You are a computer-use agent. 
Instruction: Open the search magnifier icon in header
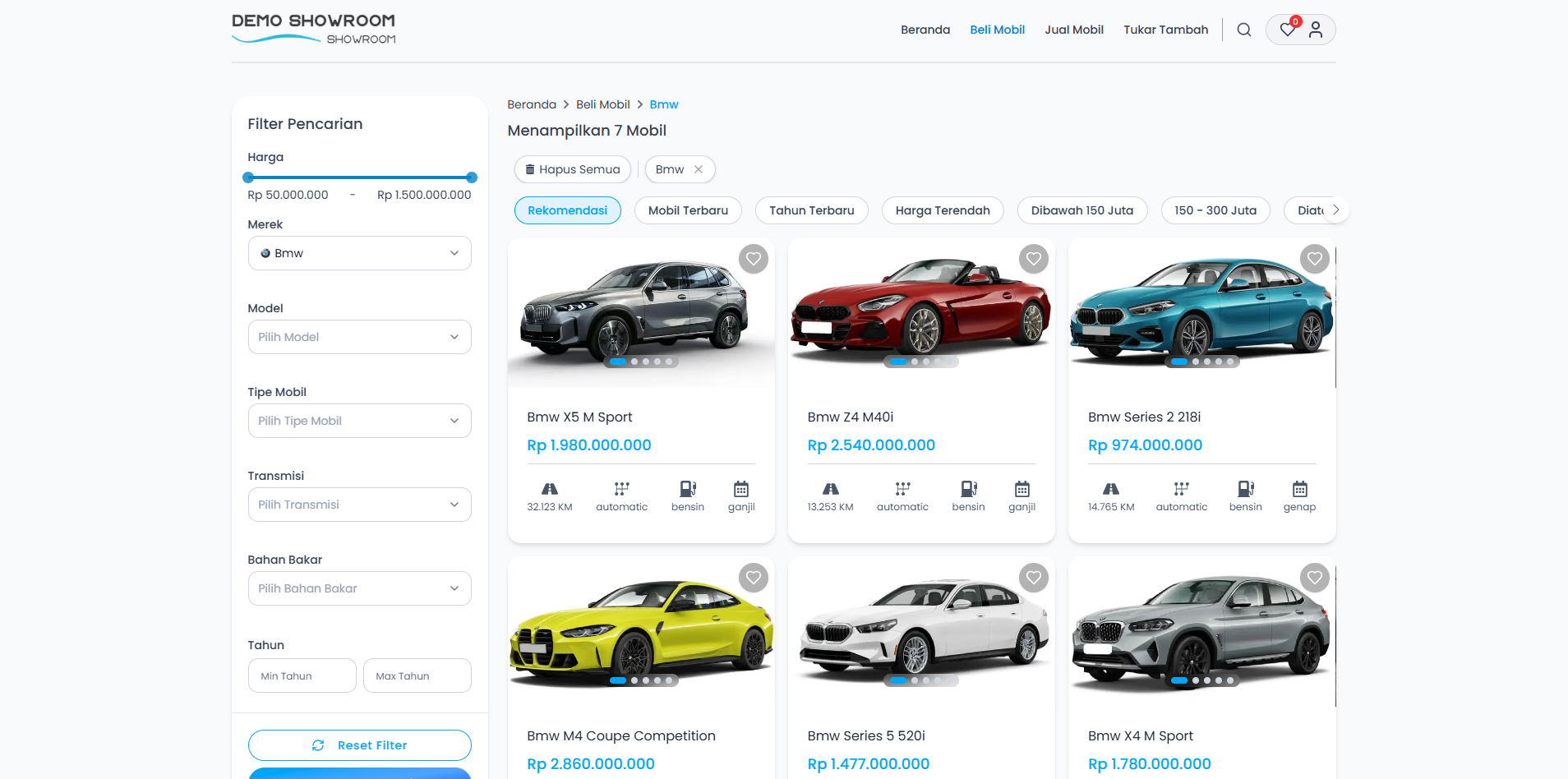pos(1243,30)
